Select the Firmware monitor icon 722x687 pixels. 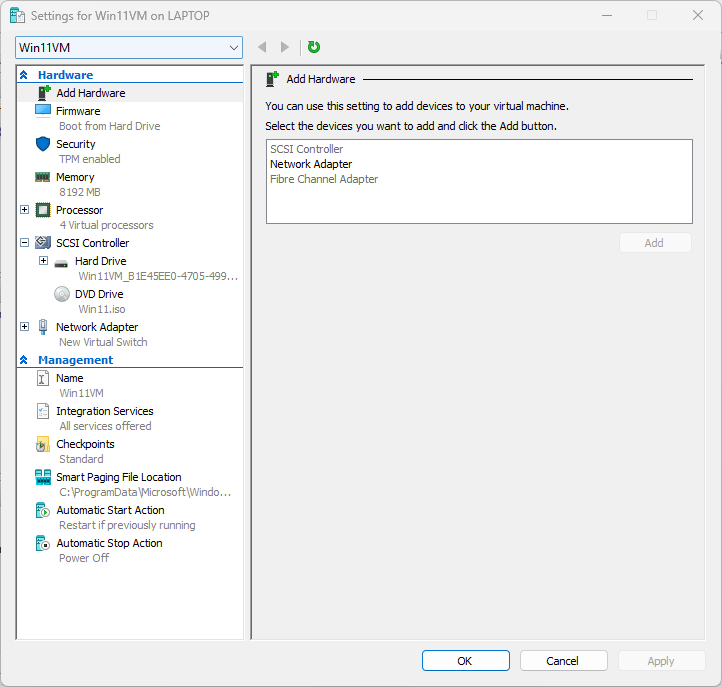point(43,111)
